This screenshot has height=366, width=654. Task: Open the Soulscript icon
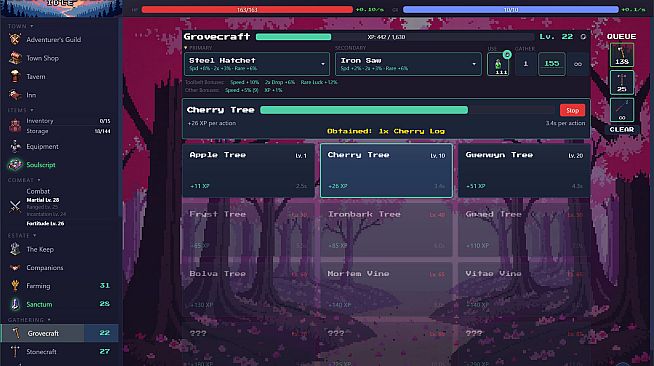[x=15, y=165]
